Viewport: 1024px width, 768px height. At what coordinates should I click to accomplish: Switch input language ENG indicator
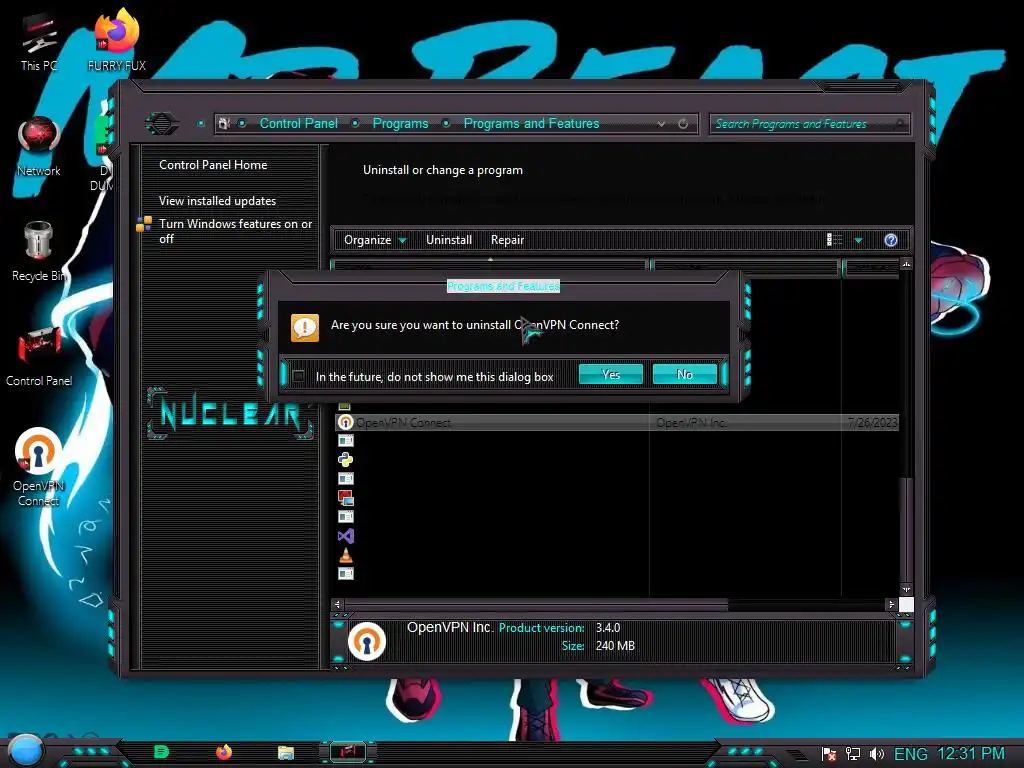910,754
